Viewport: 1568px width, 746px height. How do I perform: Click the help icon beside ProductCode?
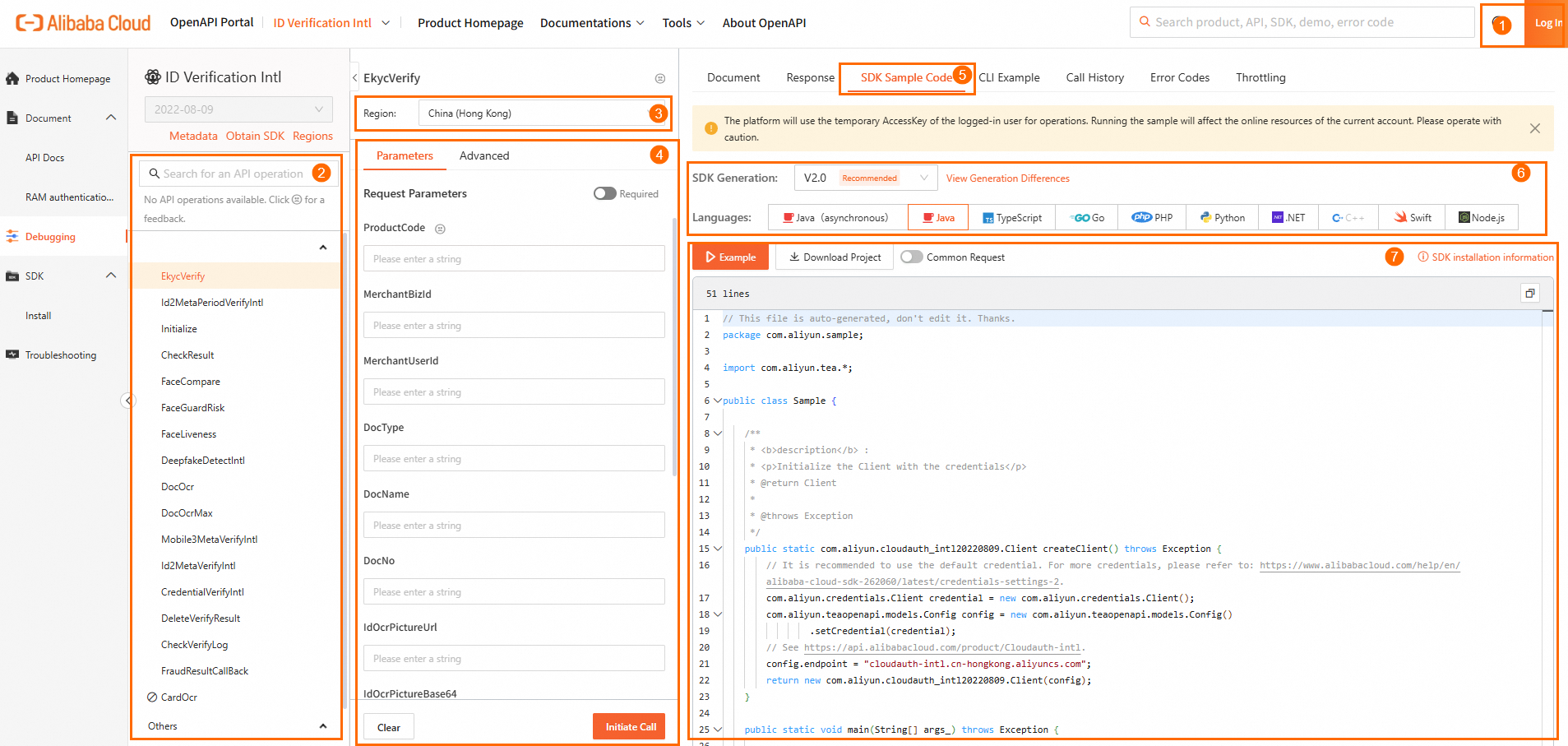click(x=440, y=229)
